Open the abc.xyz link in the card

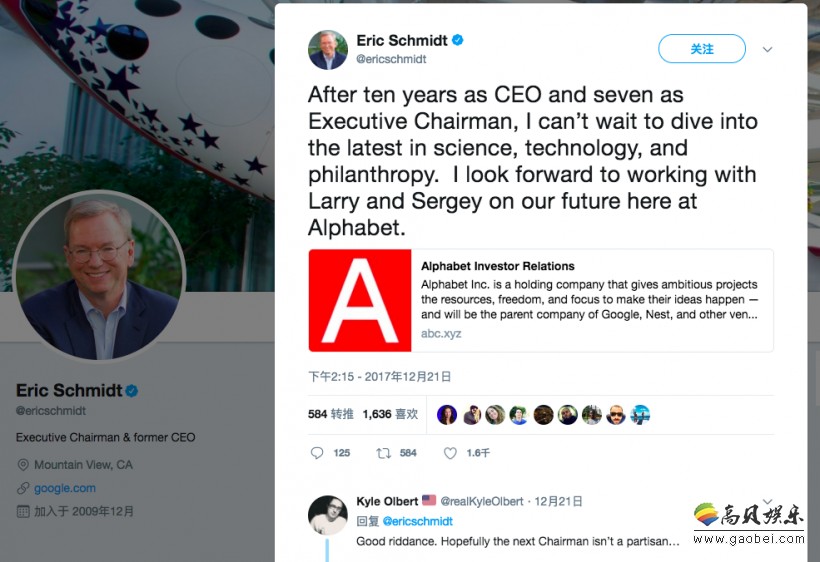tap(441, 334)
